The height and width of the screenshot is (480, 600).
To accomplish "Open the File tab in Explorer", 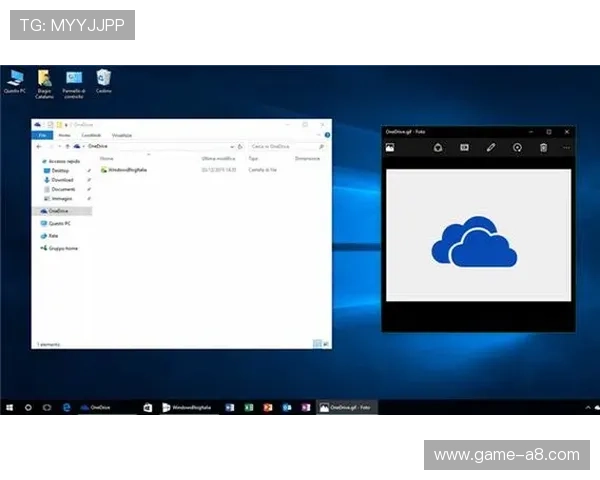I will coord(43,135).
